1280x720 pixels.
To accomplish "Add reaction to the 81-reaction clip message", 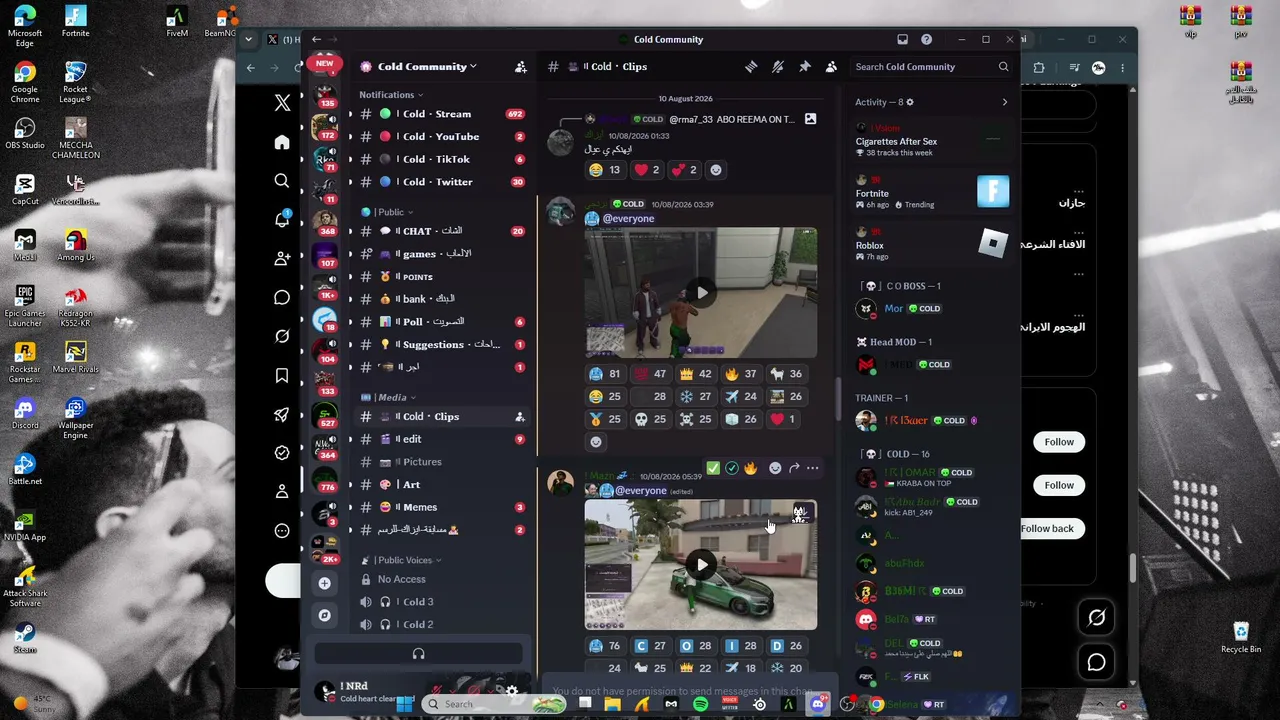I will pyautogui.click(x=596, y=442).
